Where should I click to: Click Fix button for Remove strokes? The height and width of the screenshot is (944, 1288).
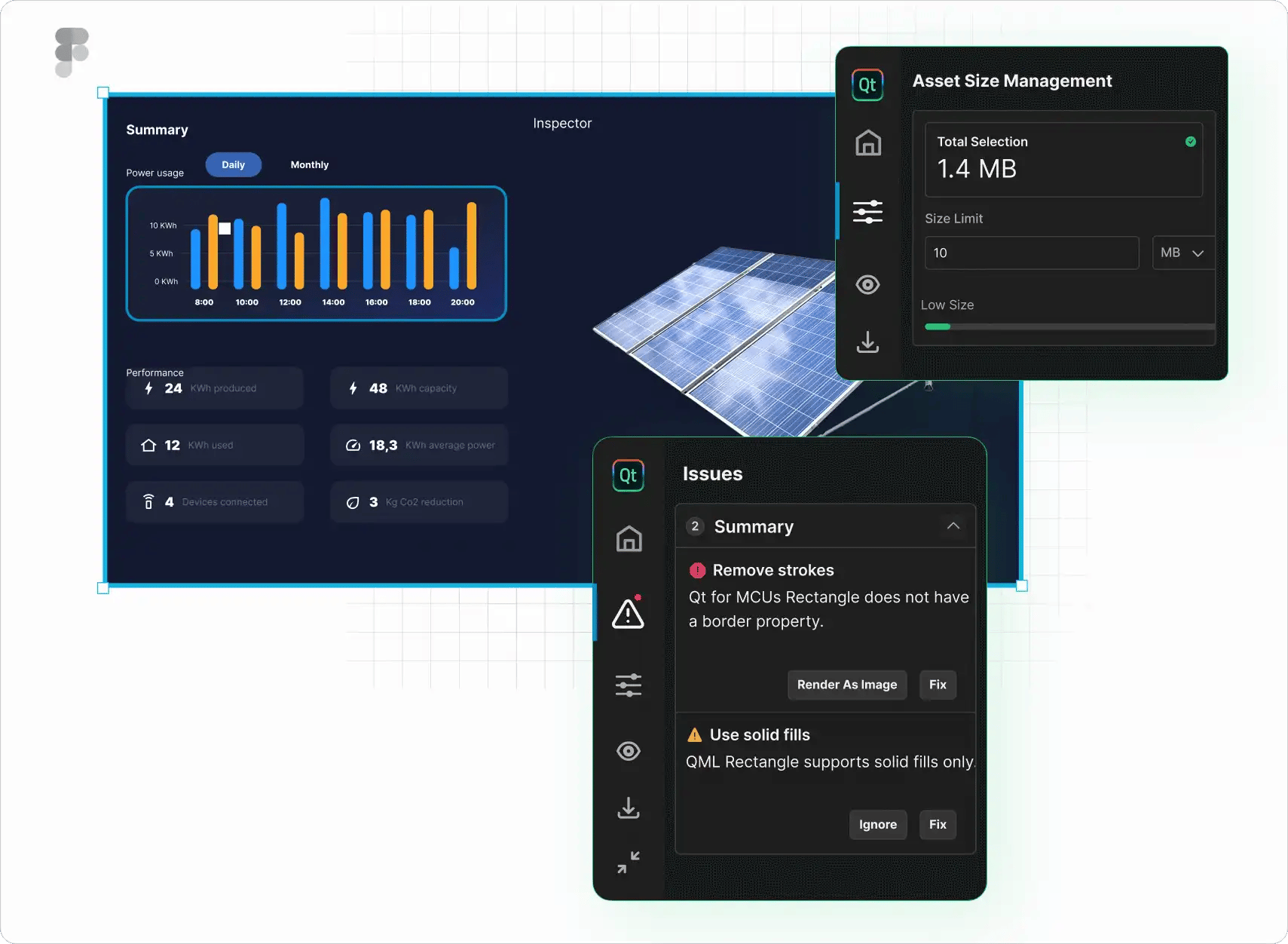(x=938, y=685)
